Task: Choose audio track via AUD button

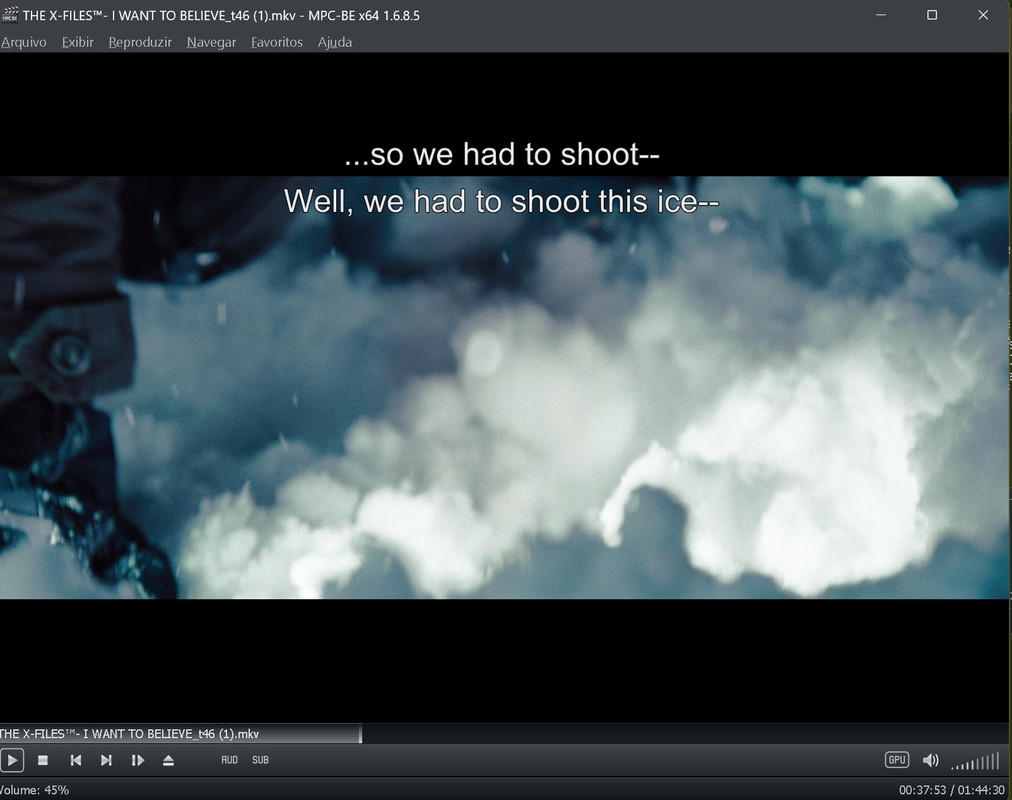Action: pyautogui.click(x=229, y=760)
